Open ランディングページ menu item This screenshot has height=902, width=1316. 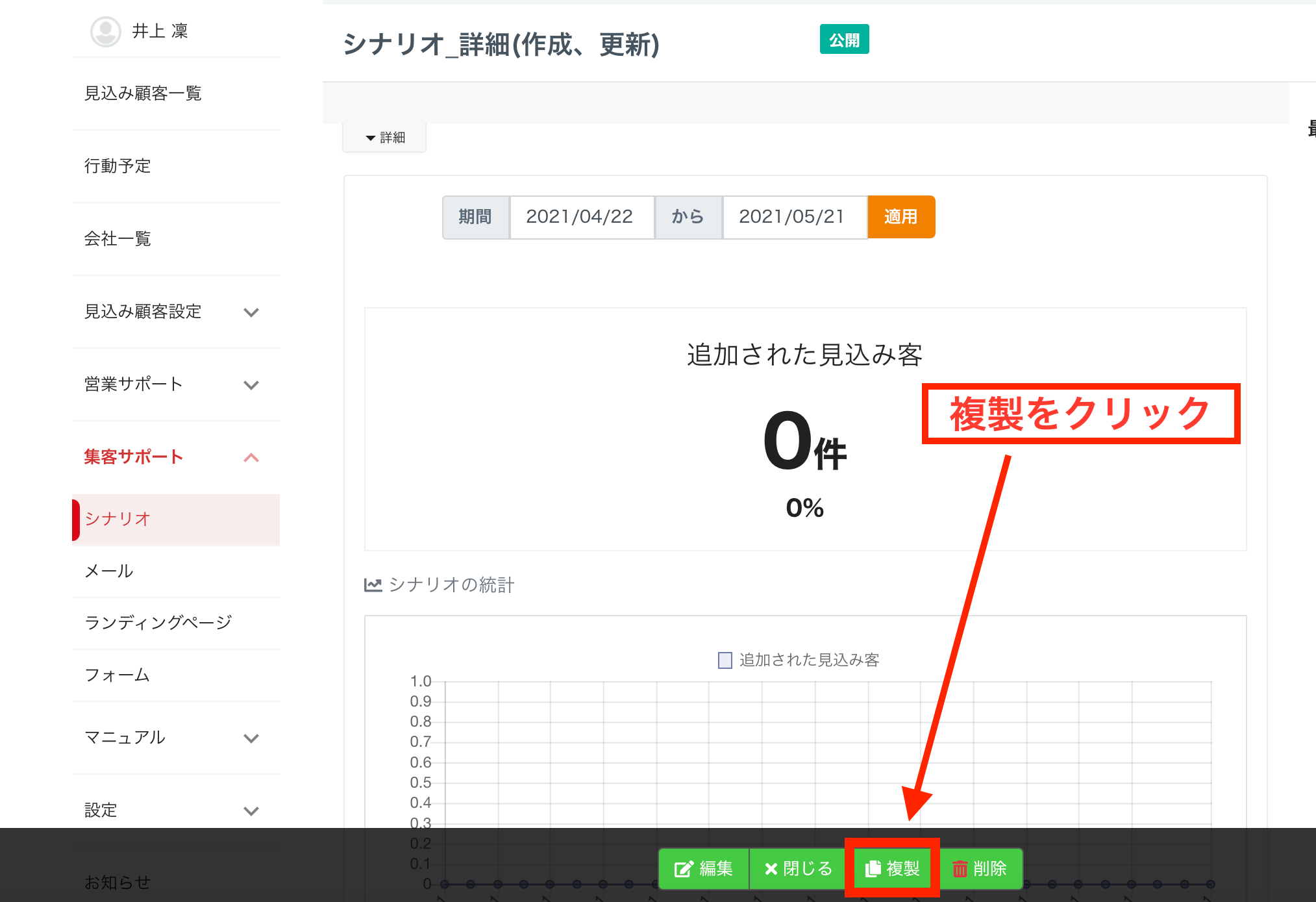[x=158, y=623]
